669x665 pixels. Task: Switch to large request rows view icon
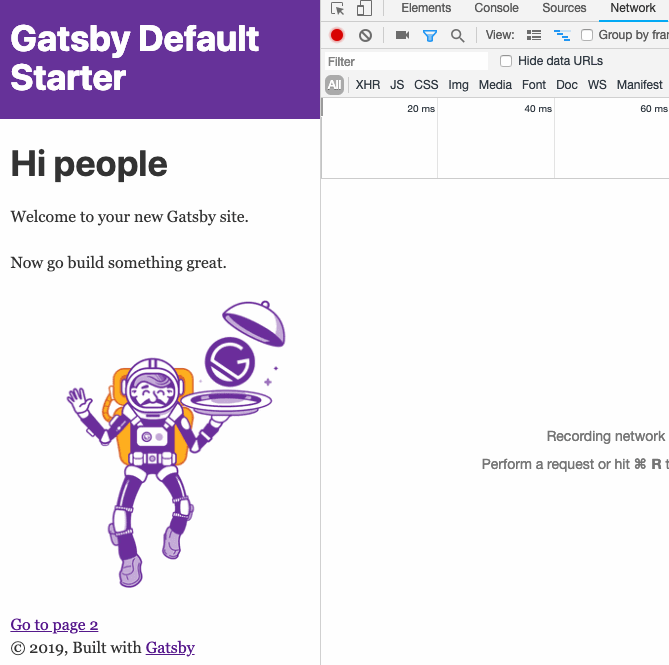534,35
